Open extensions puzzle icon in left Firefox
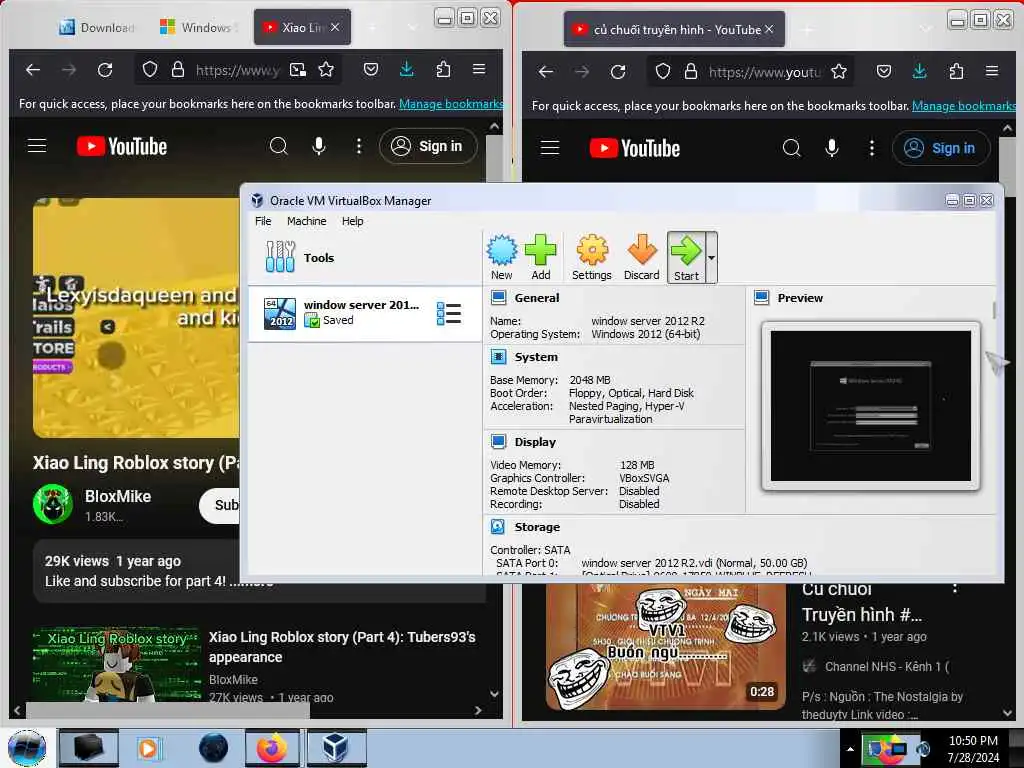This screenshot has width=1024, height=768. pyautogui.click(x=443, y=69)
